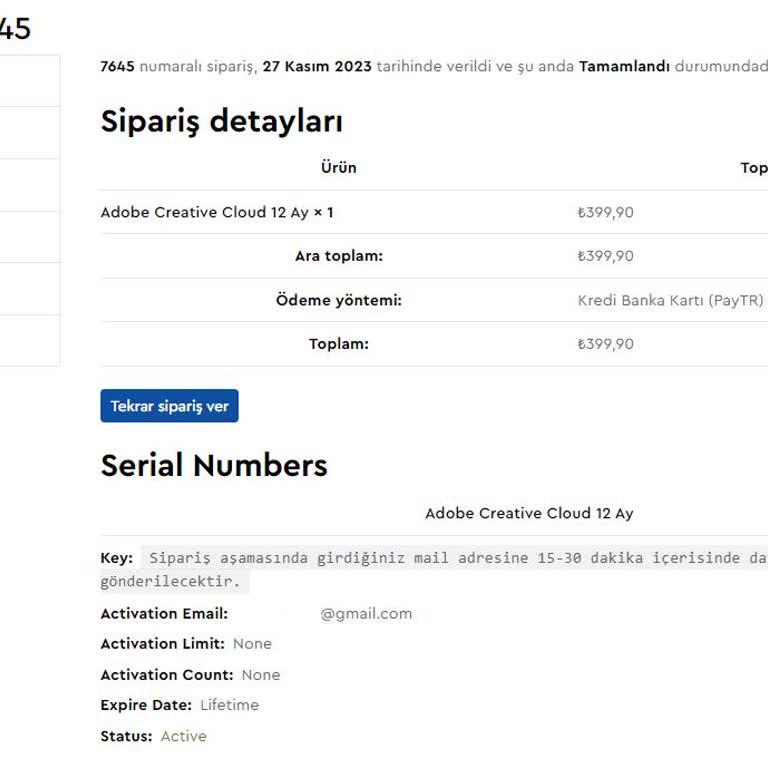Click the 'None' value beside 'Activation Count:'

(x=261, y=674)
